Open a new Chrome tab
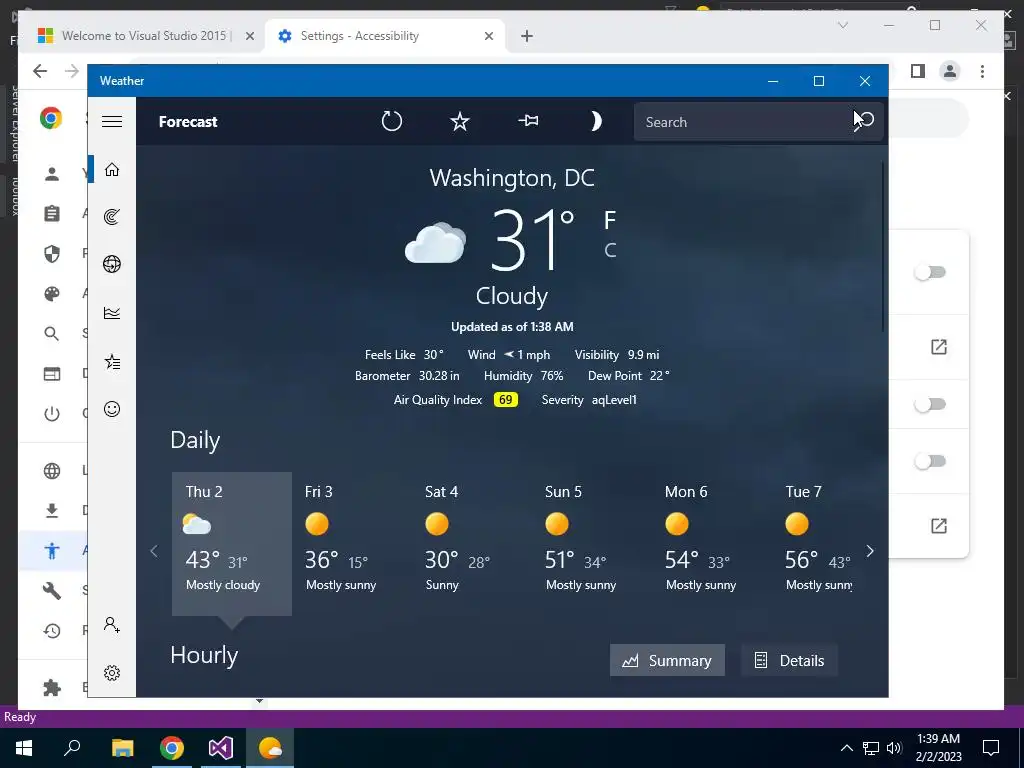The image size is (1024, 768). (527, 37)
